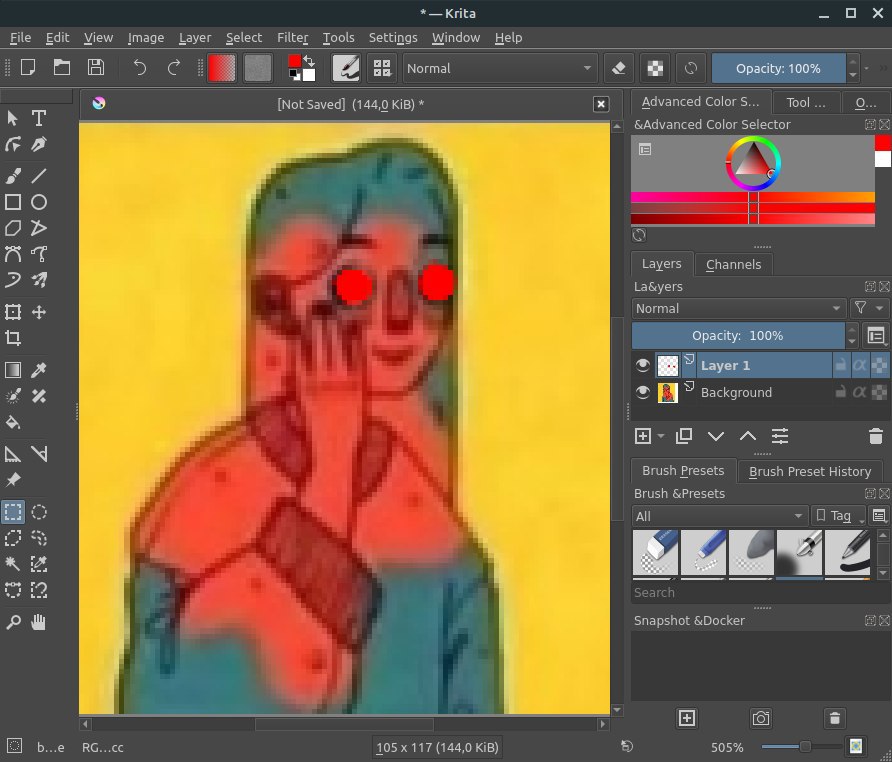The height and width of the screenshot is (762, 892).
Task: Select the Elliptical Selection tool
Action: click(x=39, y=512)
